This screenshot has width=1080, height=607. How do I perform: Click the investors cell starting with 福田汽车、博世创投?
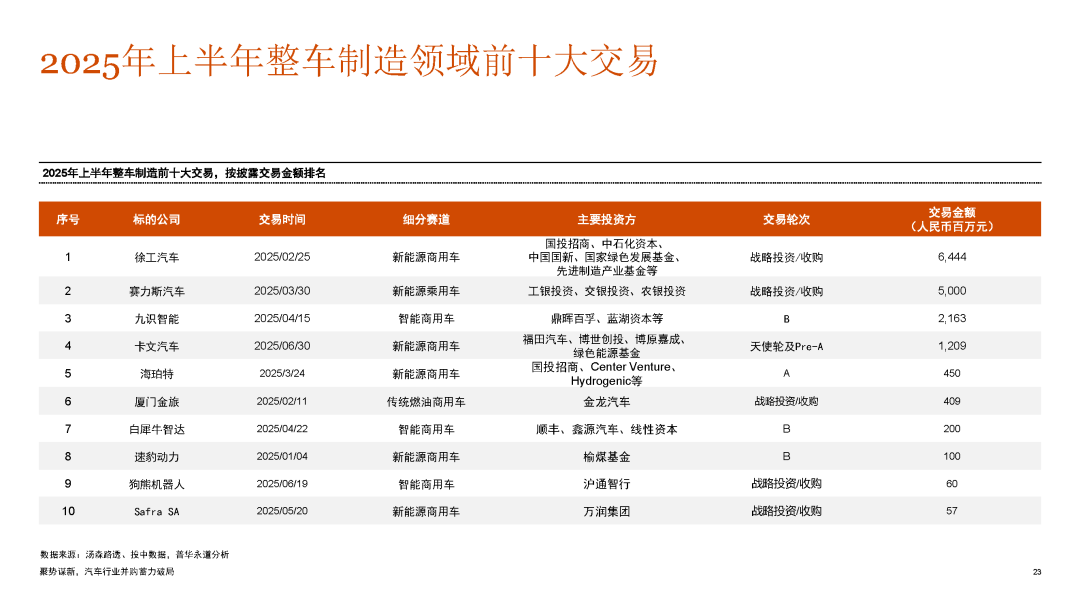tap(606, 346)
